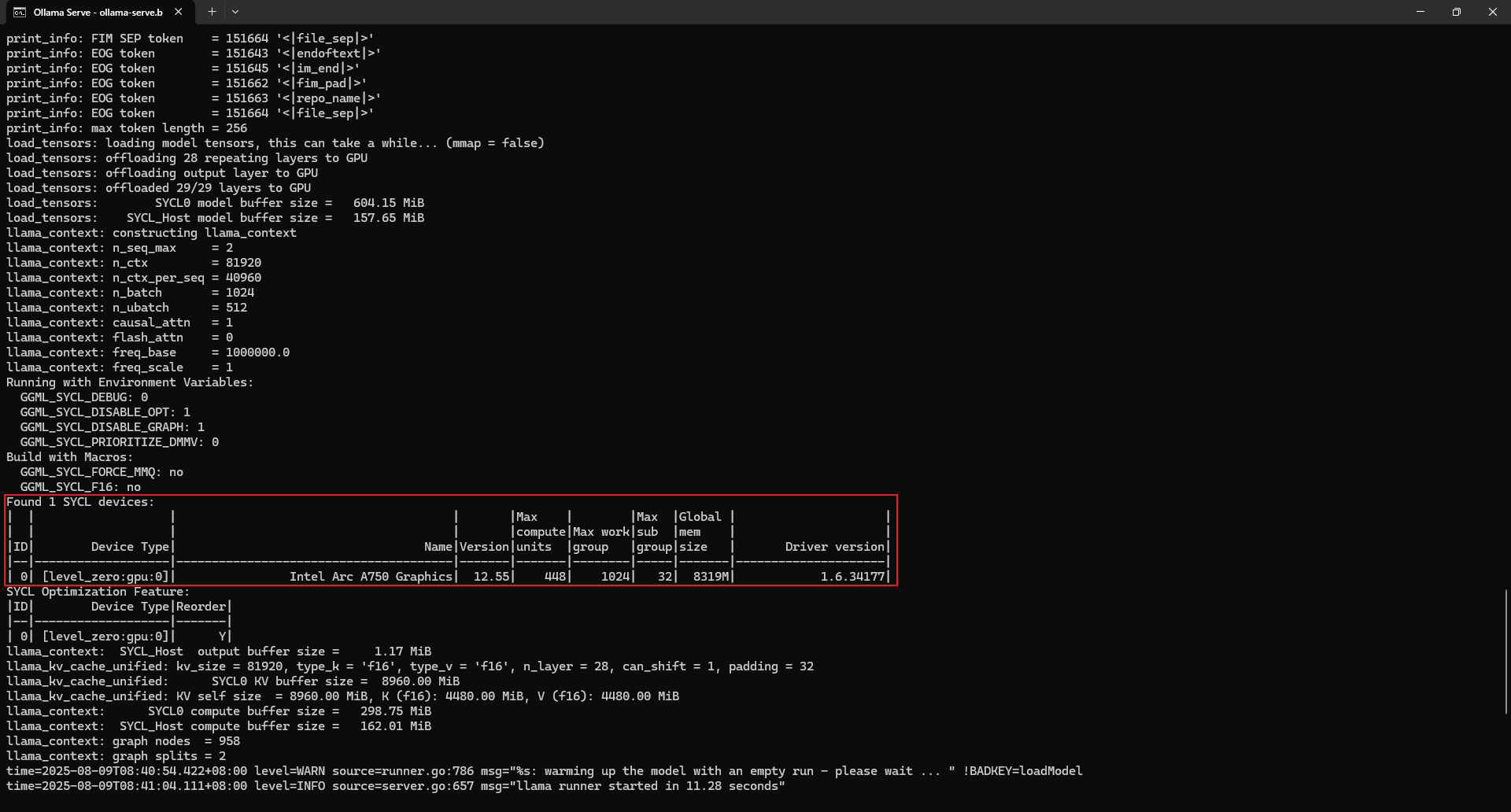Click the terminal icon on the tab

point(20,12)
